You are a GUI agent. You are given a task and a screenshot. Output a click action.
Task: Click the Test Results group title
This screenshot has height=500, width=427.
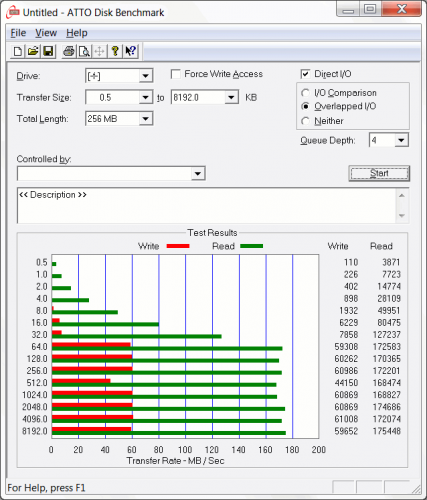click(x=212, y=233)
